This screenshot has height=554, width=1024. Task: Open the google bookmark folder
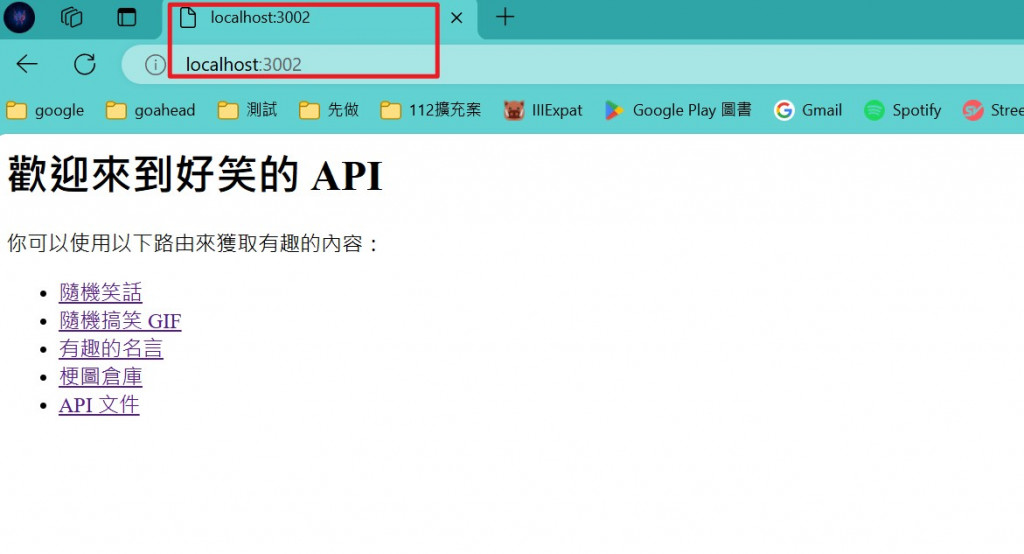tap(45, 110)
